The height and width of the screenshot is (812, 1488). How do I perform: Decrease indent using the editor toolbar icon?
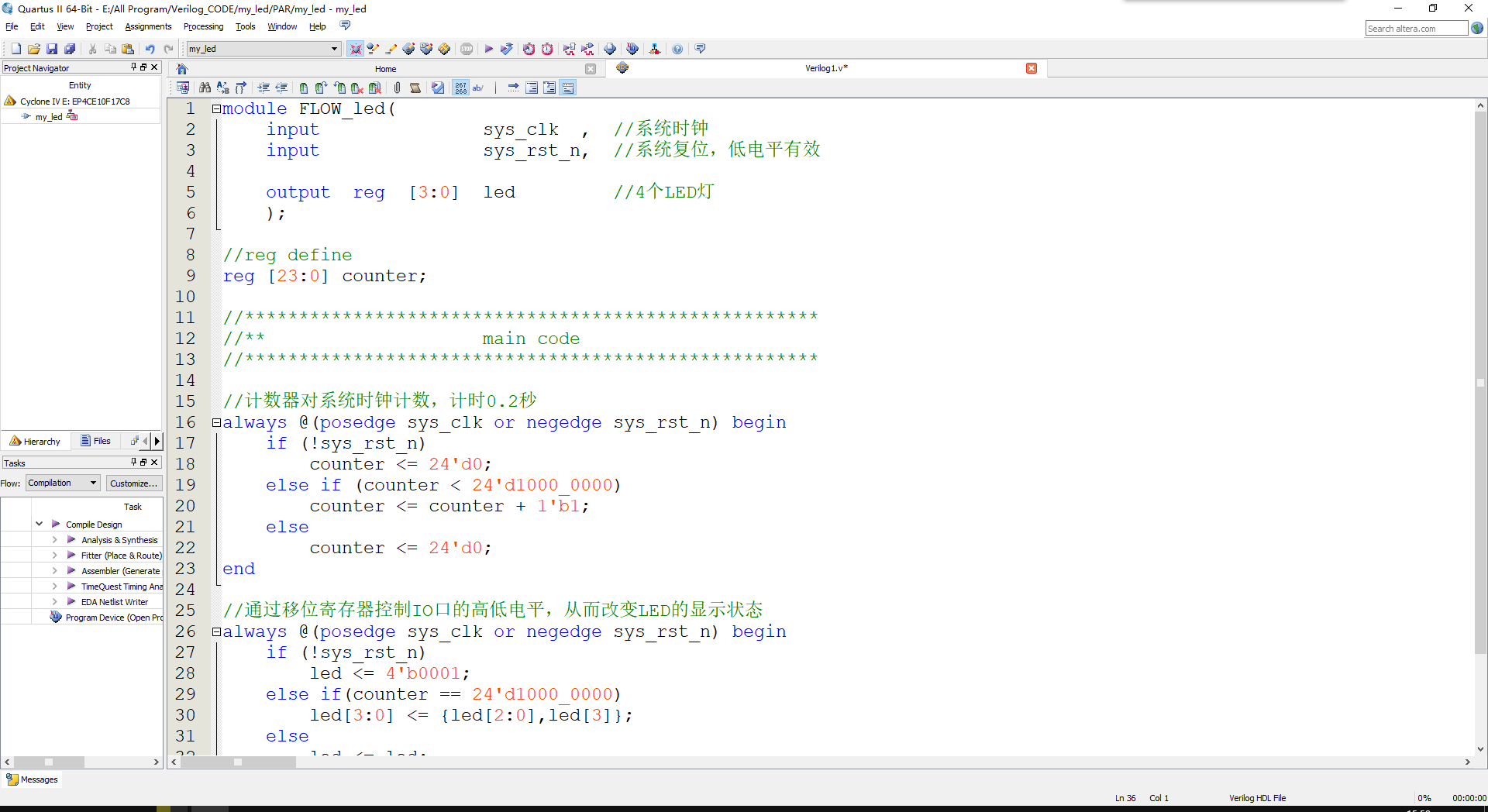click(281, 88)
